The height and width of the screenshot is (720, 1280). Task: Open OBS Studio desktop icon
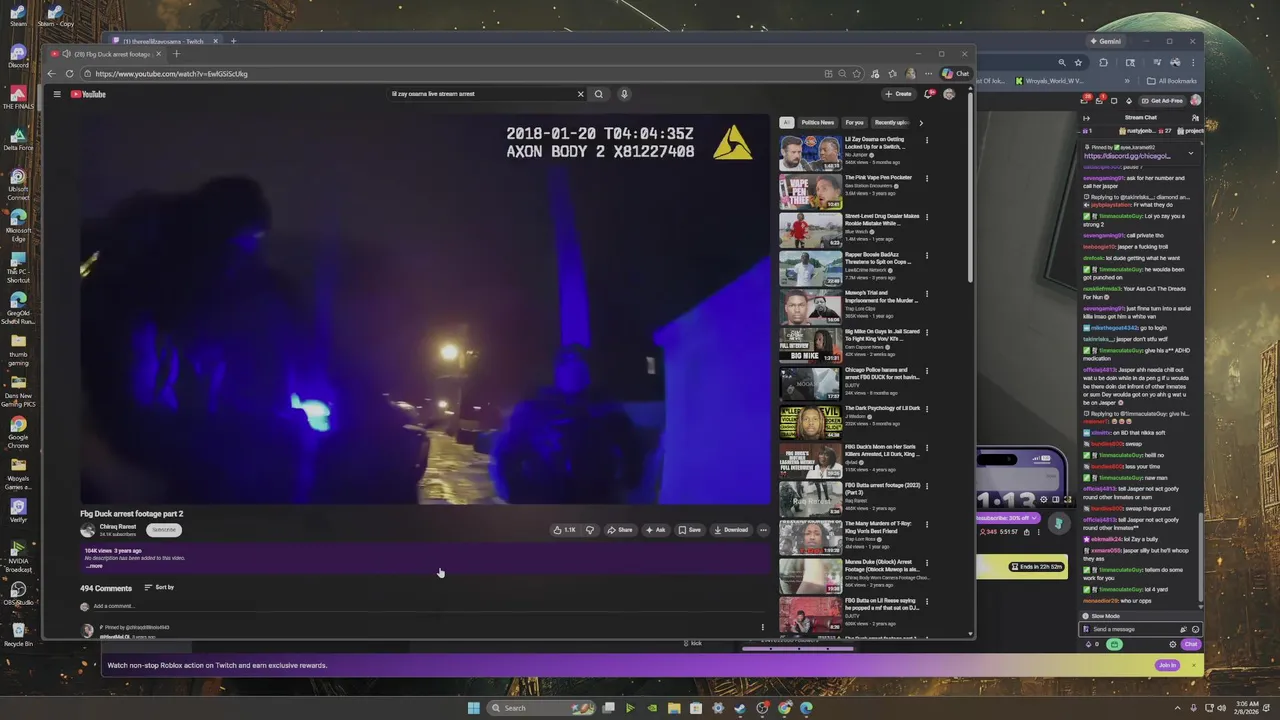click(x=18, y=593)
